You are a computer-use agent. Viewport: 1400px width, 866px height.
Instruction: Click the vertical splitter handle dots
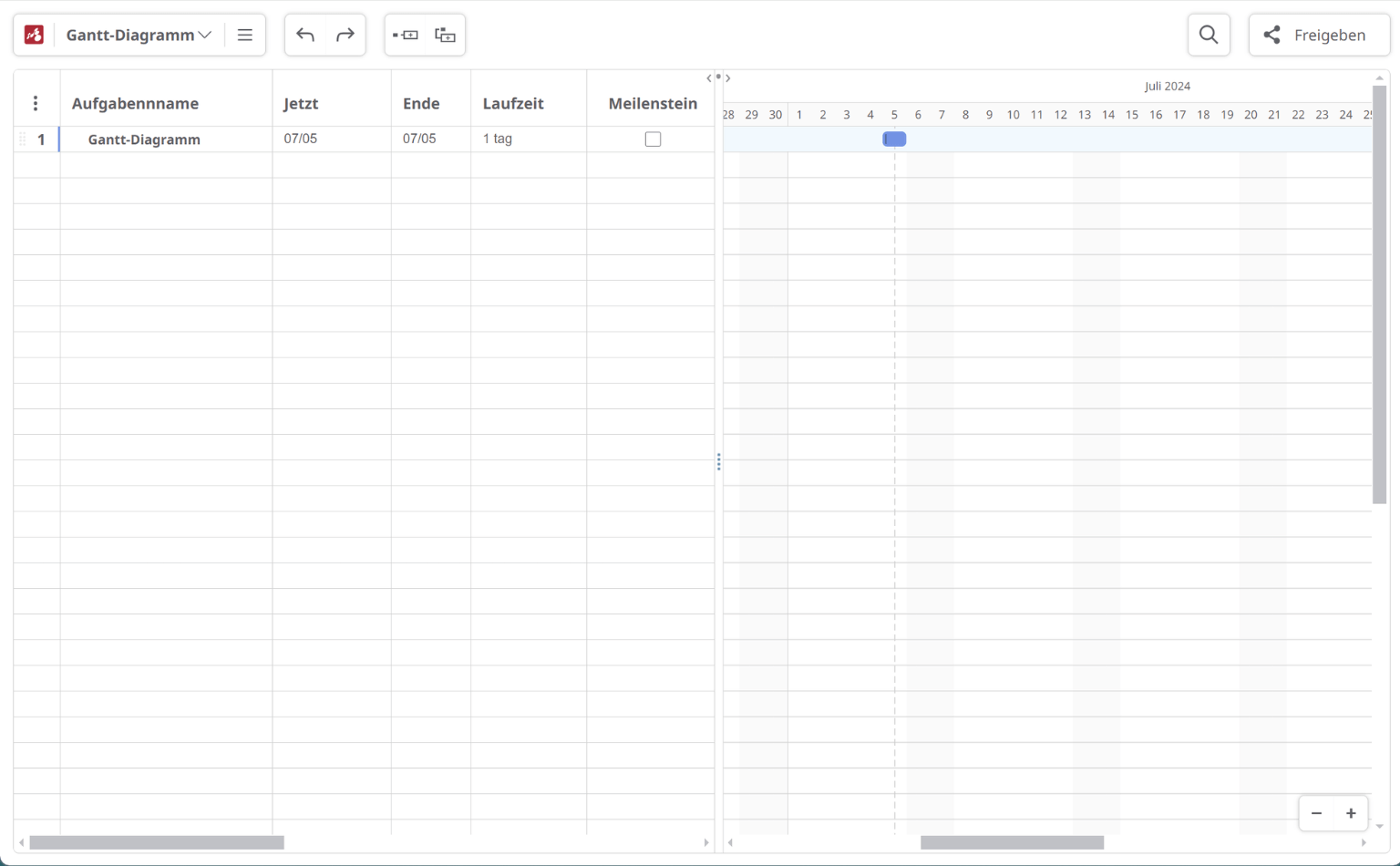(x=718, y=462)
